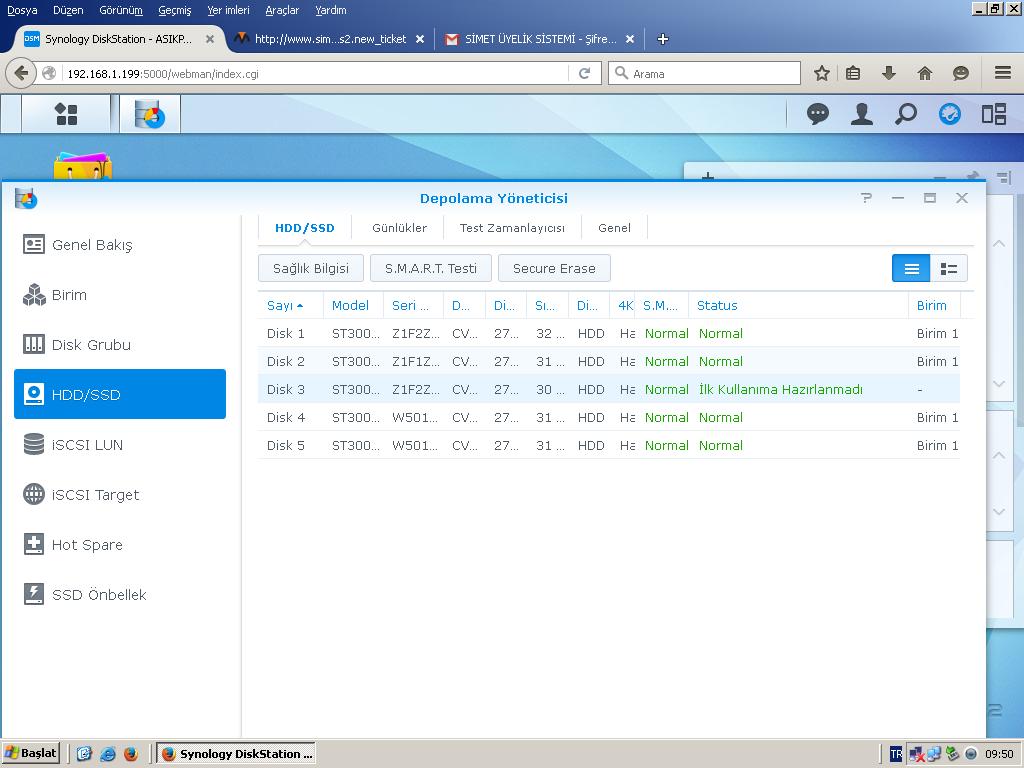Open the DSM widgets panel icon
Screen dimensions: 1024x768
(949, 114)
